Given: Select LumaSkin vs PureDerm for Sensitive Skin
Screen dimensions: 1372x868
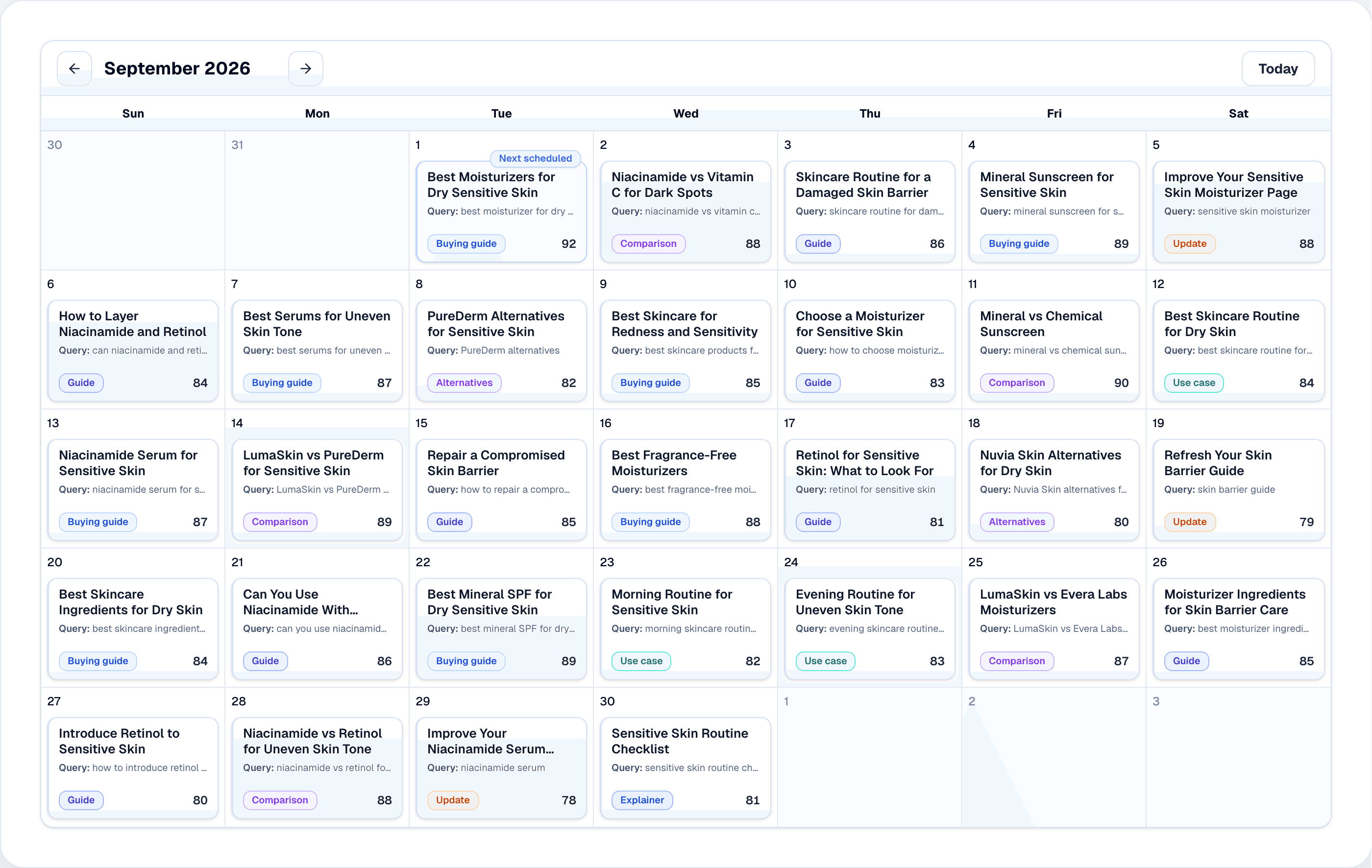Looking at the screenshot, I should click(x=318, y=490).
